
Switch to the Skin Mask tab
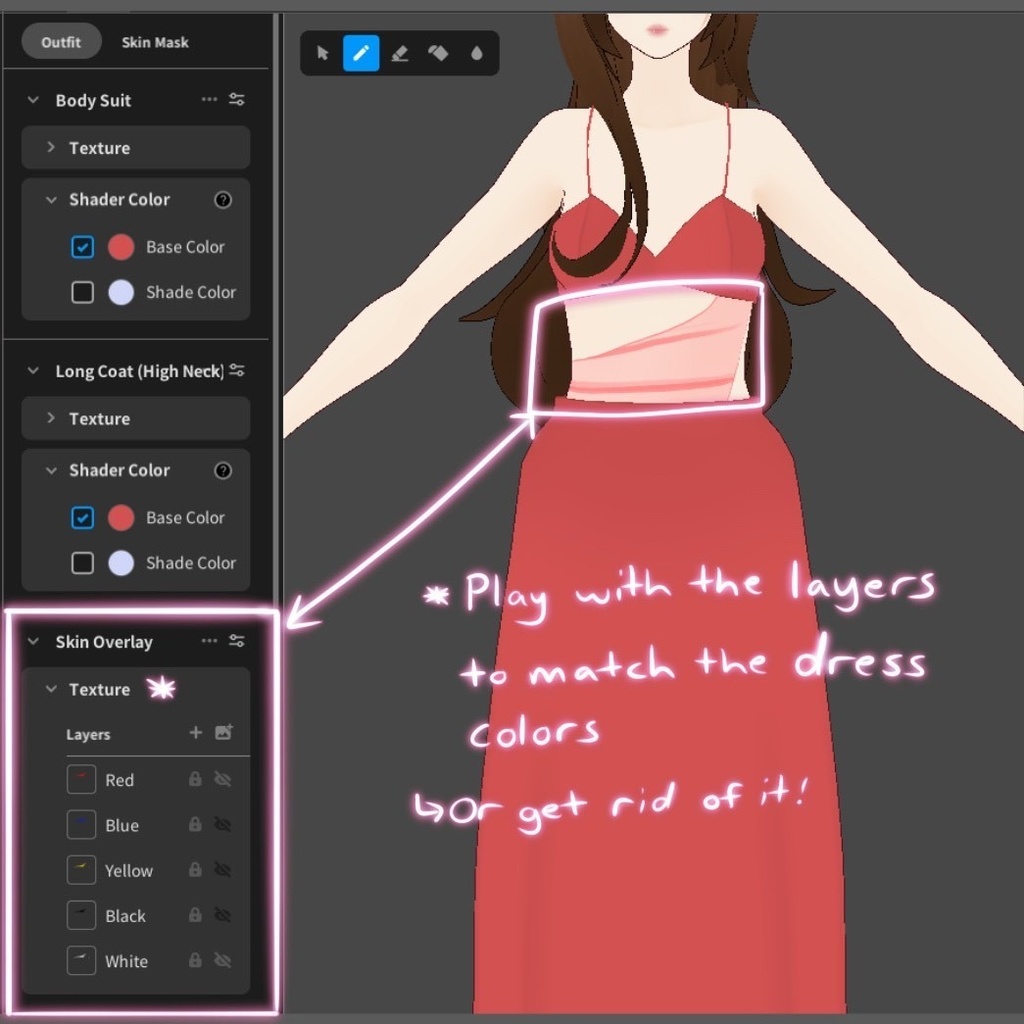155,42
